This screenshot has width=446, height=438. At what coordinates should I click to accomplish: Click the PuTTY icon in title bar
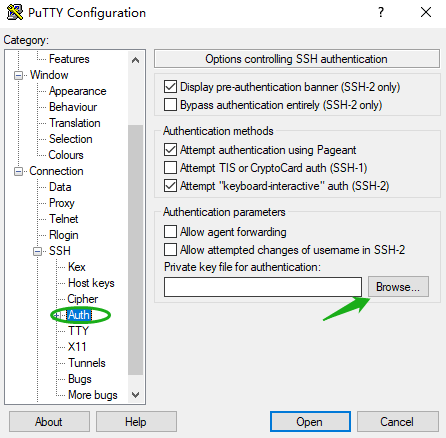point(15,12)
